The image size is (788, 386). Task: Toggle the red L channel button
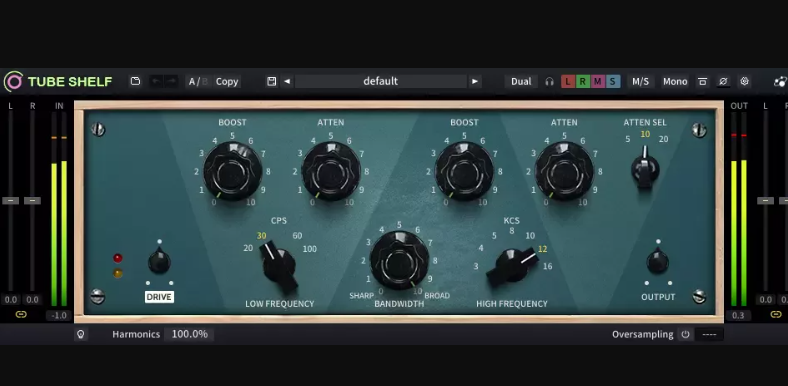(x=568, y=81)
